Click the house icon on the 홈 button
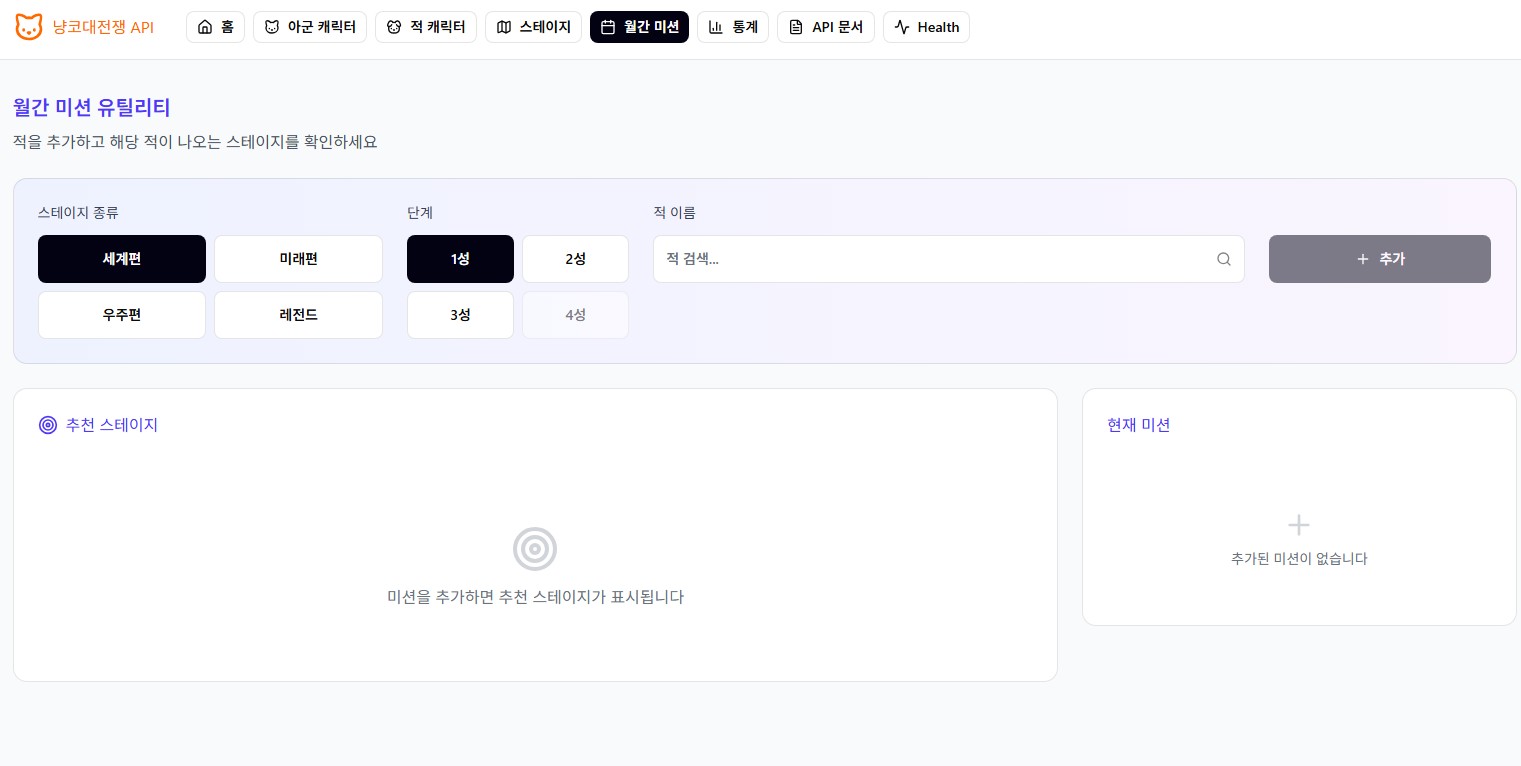Image resolution: width=1521 pixels, height=766 pixels. [x=205, y=27]
